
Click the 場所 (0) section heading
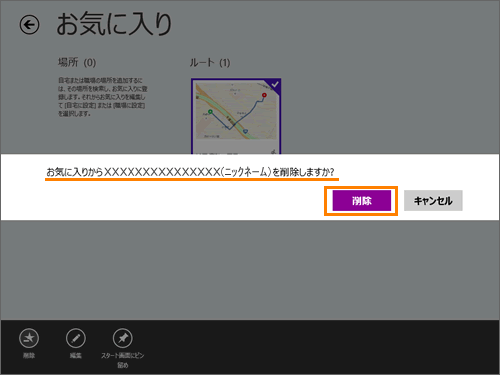coord(77,62)
